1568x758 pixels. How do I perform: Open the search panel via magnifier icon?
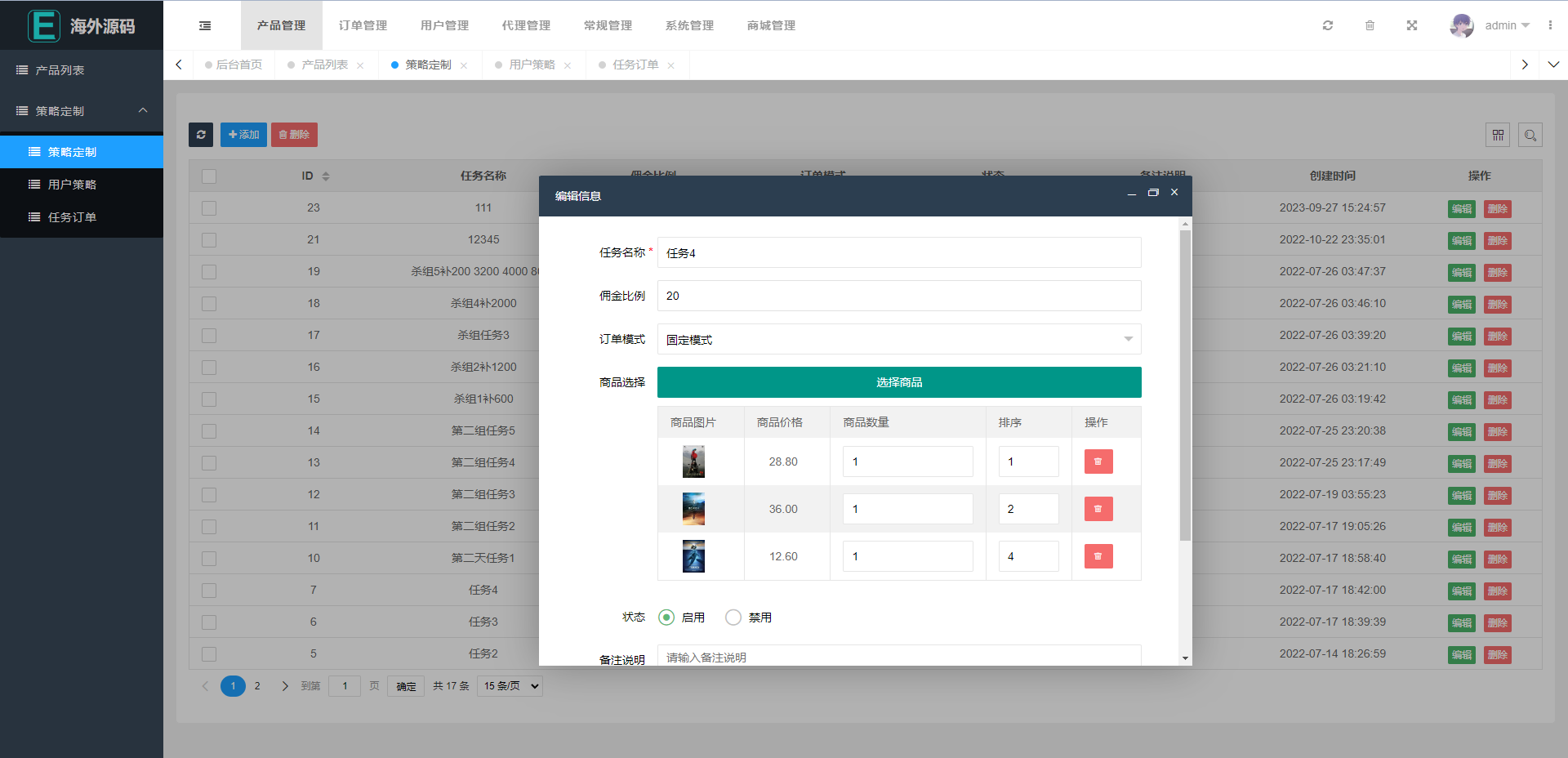(x=1530, y=135)
